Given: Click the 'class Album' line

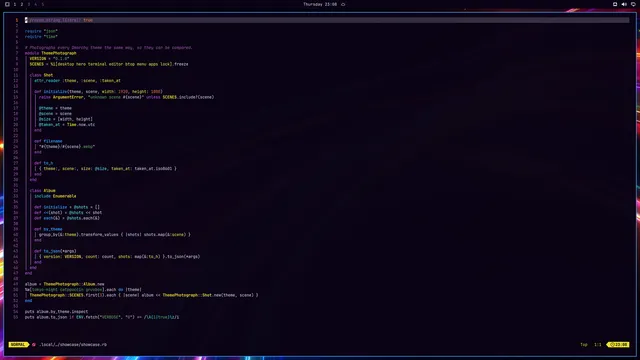Looking at the screenshot, I should click(x=42, y=191).
